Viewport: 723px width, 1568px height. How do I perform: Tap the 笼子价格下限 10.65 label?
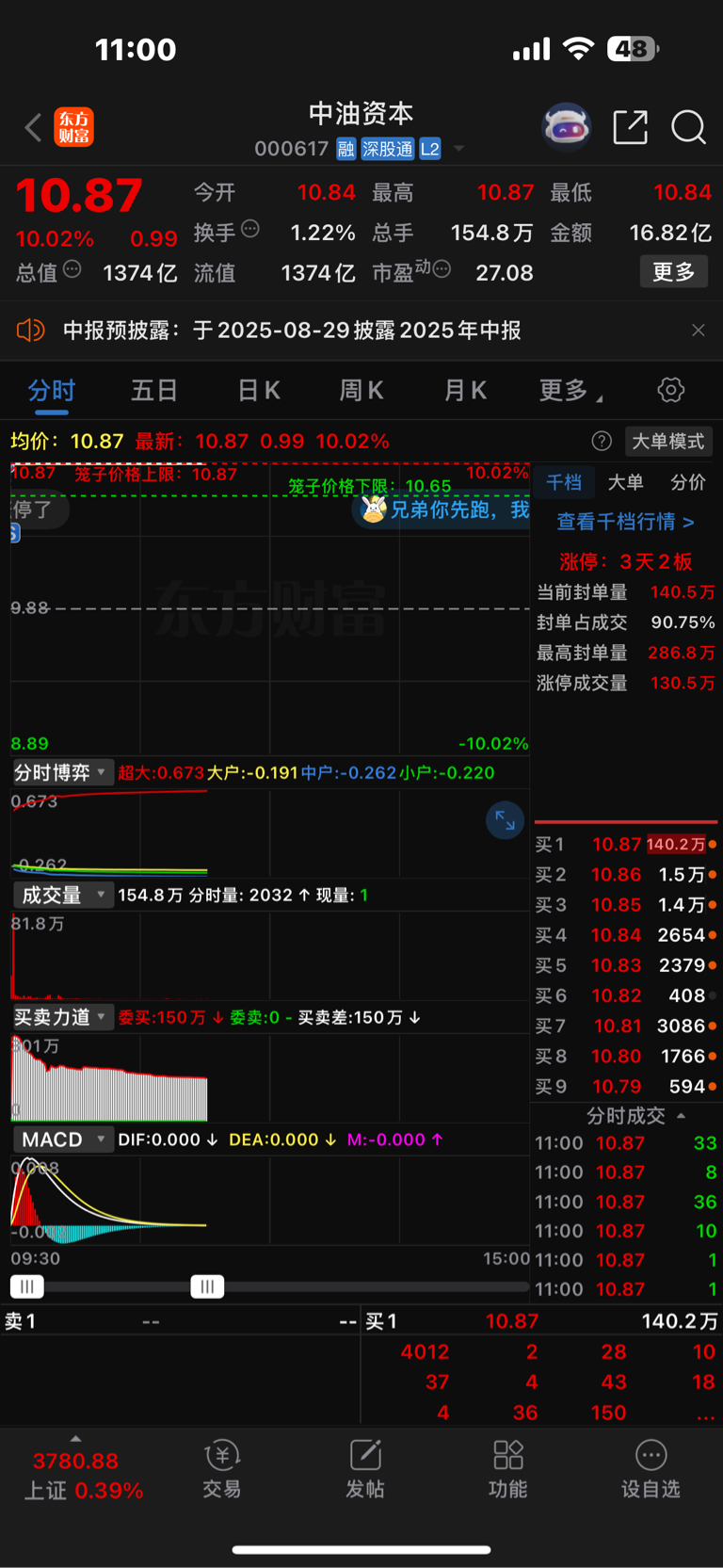click(x=369, y=486)
